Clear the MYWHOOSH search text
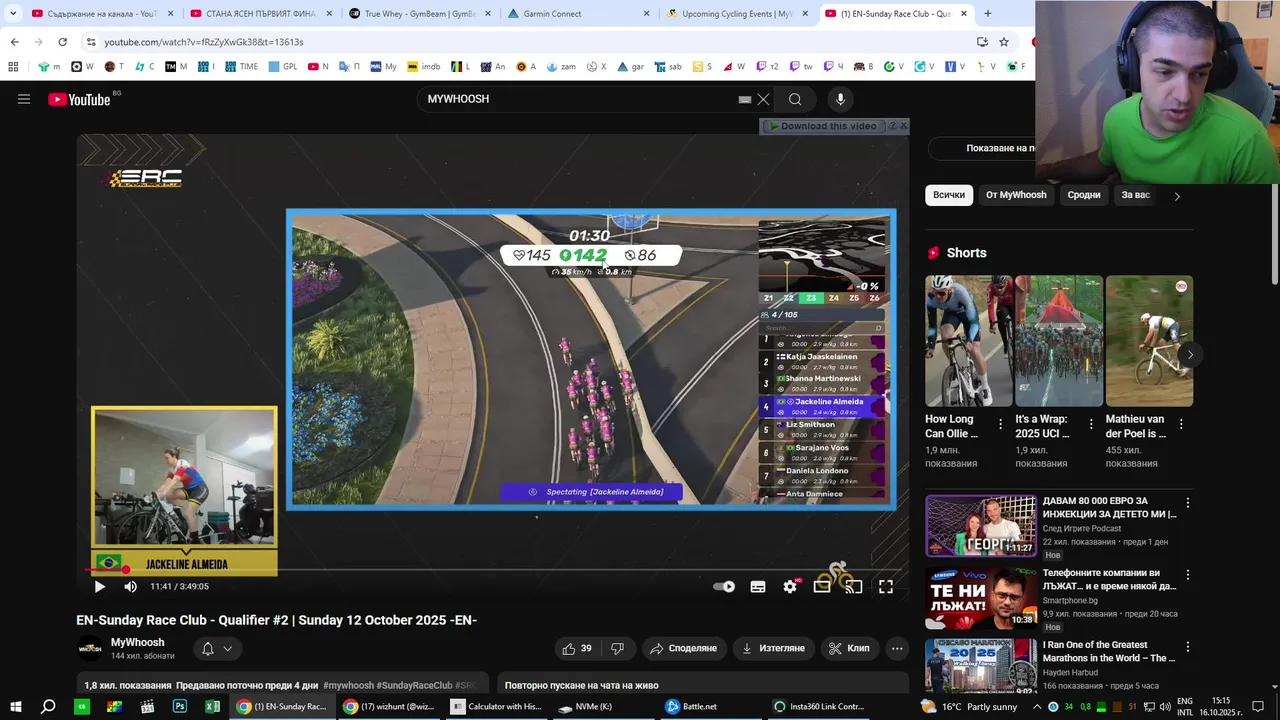 coord(763,99)
